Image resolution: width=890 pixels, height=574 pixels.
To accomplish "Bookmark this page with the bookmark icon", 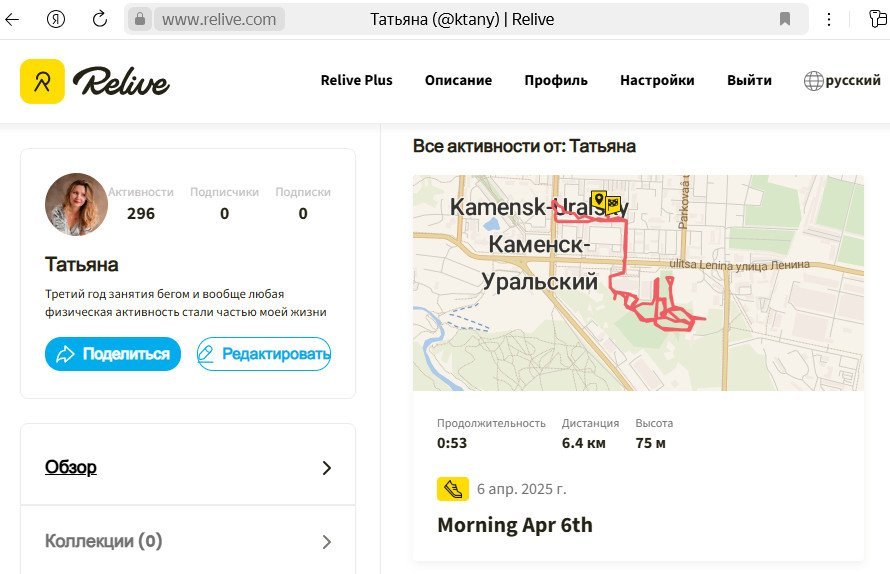I will 785,19.
